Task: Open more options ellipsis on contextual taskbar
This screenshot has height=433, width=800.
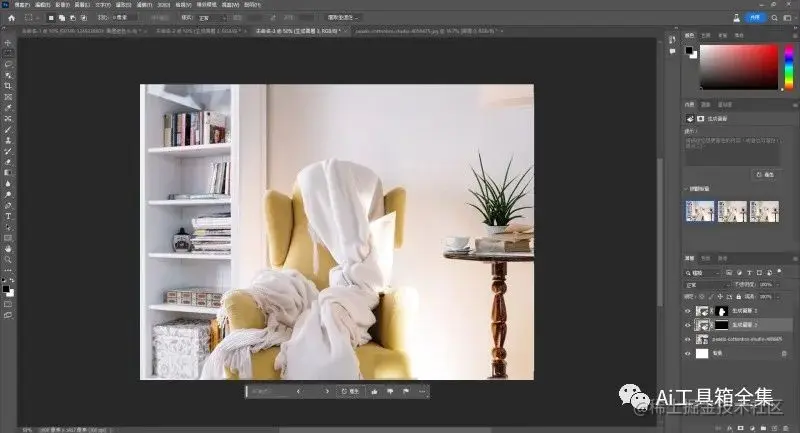Action: (x=422, y=391)
